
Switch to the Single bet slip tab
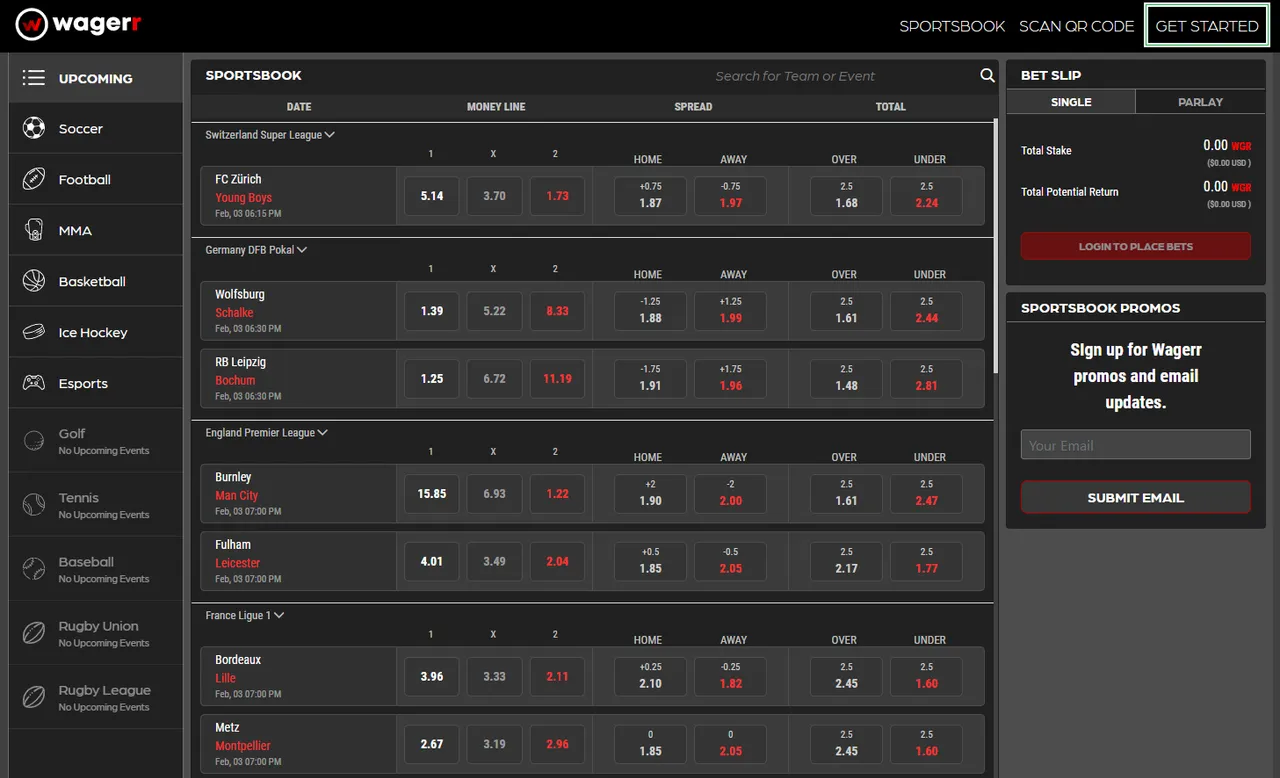pyautogui.click(x=1071, y=102)
